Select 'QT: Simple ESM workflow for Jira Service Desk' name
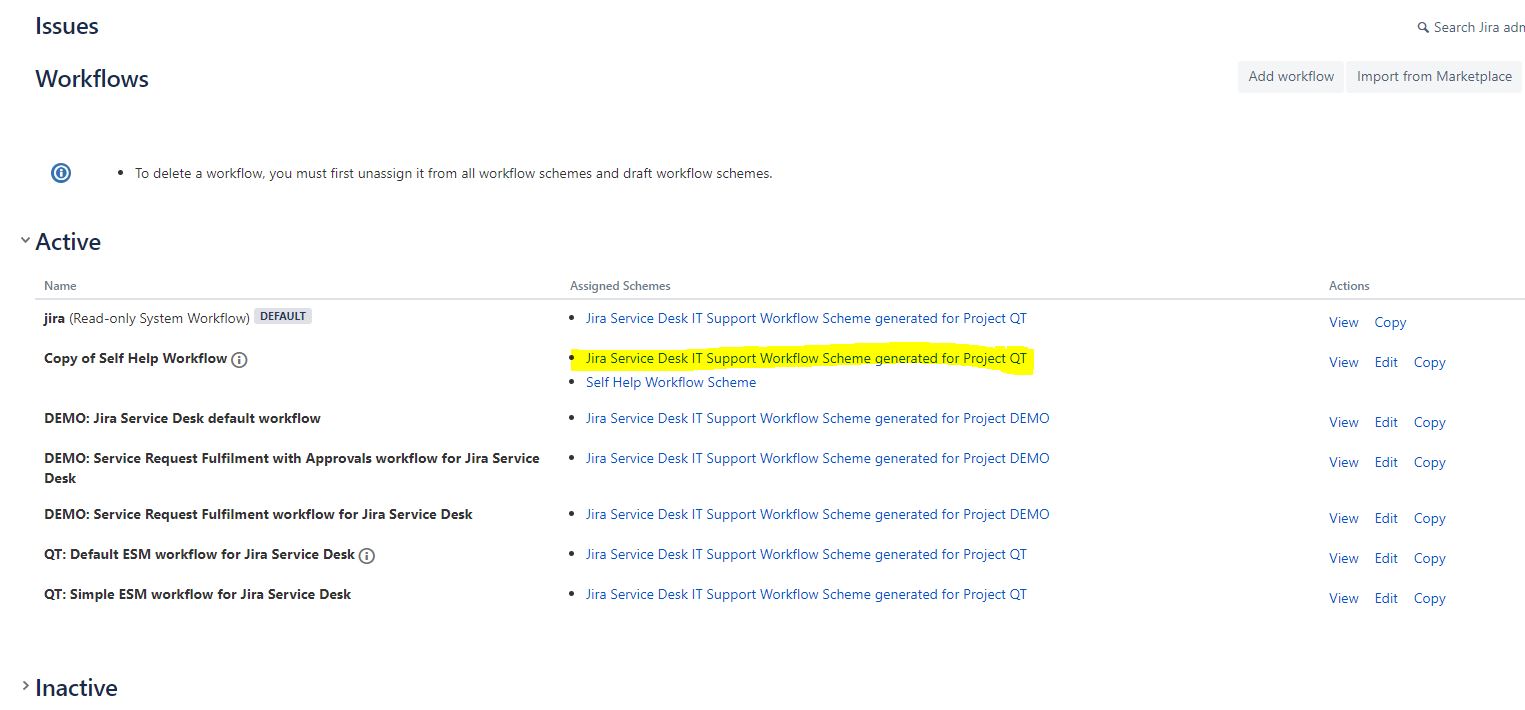The height and width of the screenshot is (710, 1525). coord(197,594)
